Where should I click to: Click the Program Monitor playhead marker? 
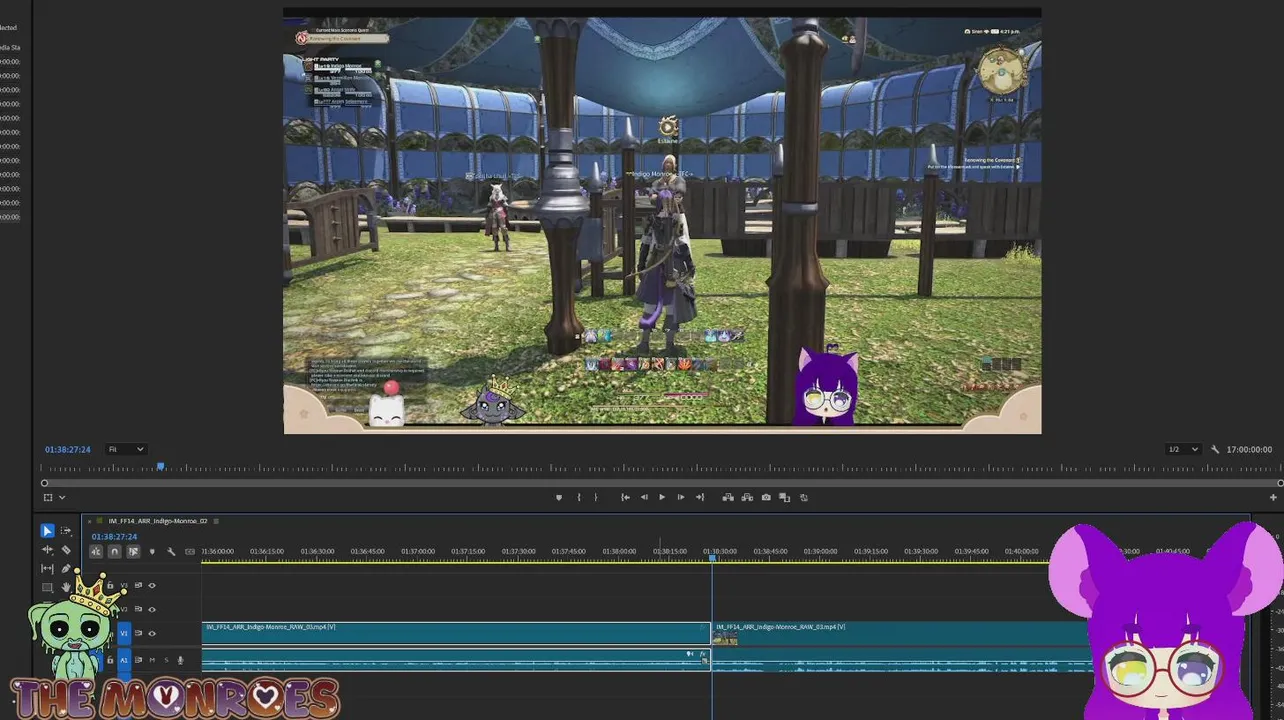160,467
